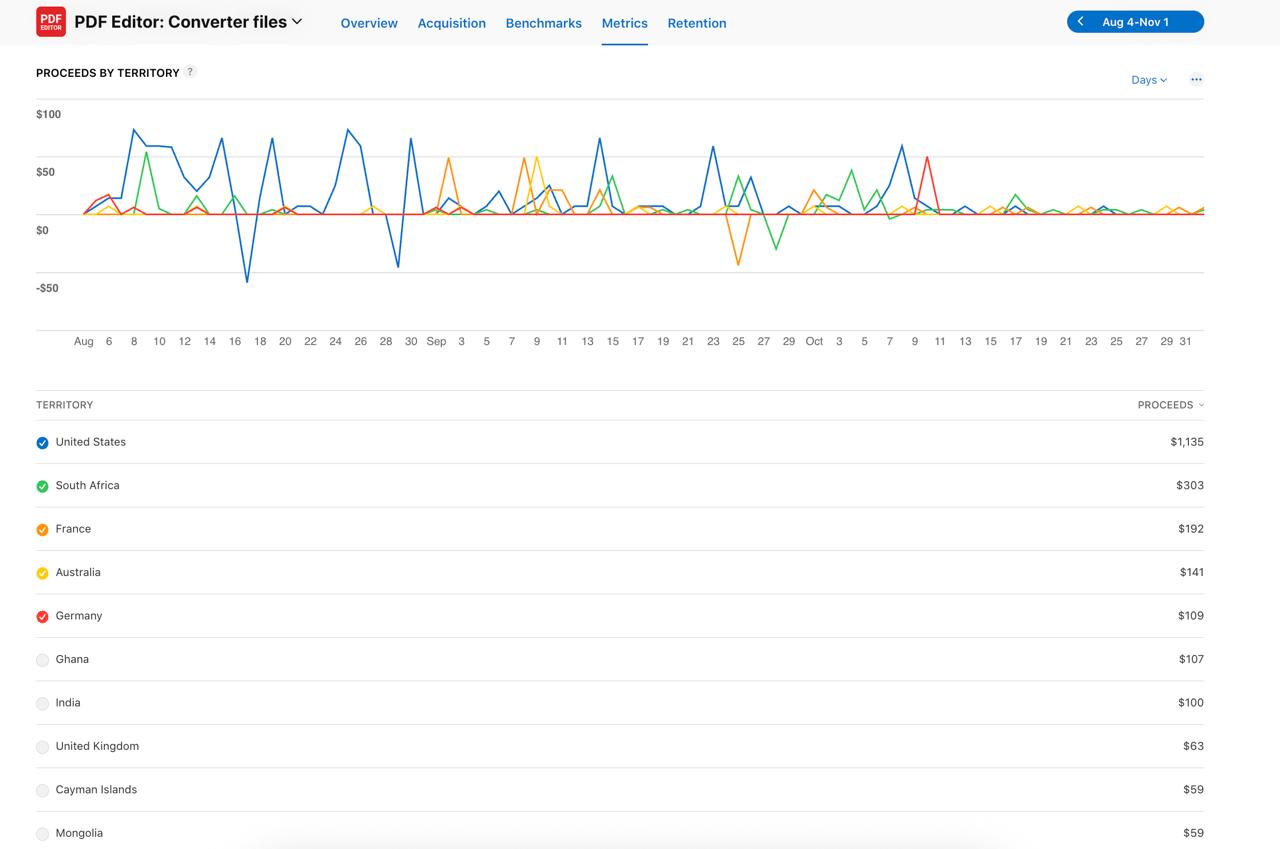Deselect United States with its blue checkmark
This screenshot has width=1280, height=849.
pyautogui.click(x=42, y=442)
